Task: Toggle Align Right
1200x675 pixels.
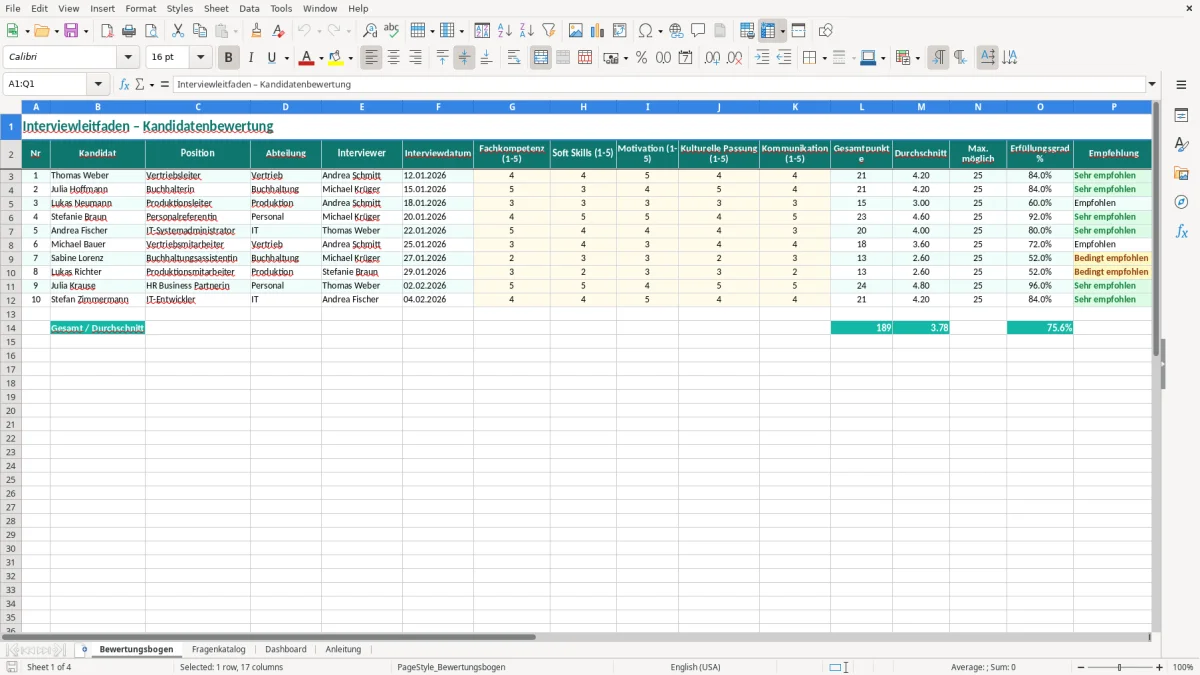Action: pyautogui.click(x=415, y=58)
